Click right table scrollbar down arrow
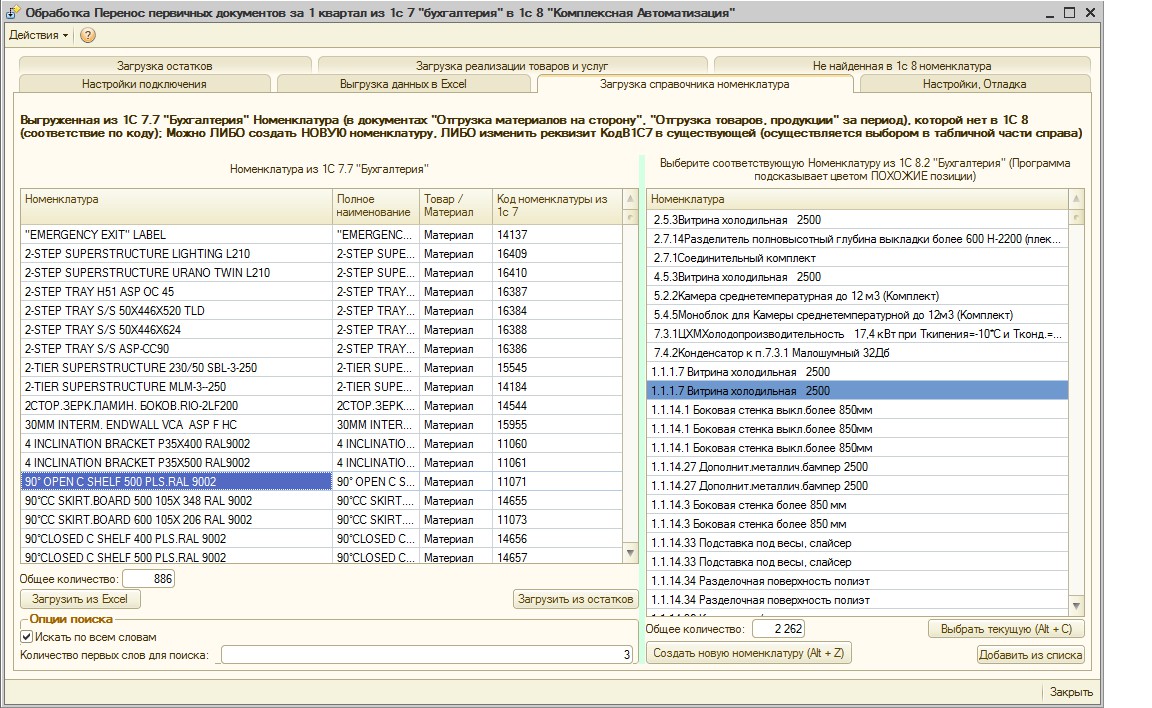The height and width of the screenshot is (708, 1152). pos(1076,606)
